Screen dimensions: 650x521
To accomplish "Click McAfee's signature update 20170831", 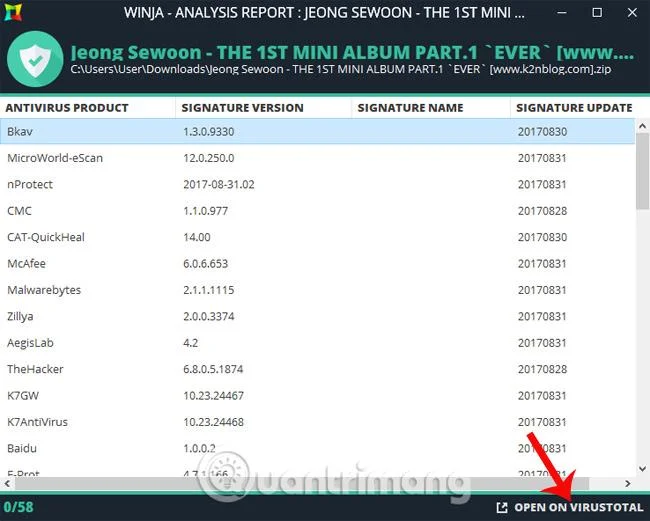I will (x=542, y=264).
